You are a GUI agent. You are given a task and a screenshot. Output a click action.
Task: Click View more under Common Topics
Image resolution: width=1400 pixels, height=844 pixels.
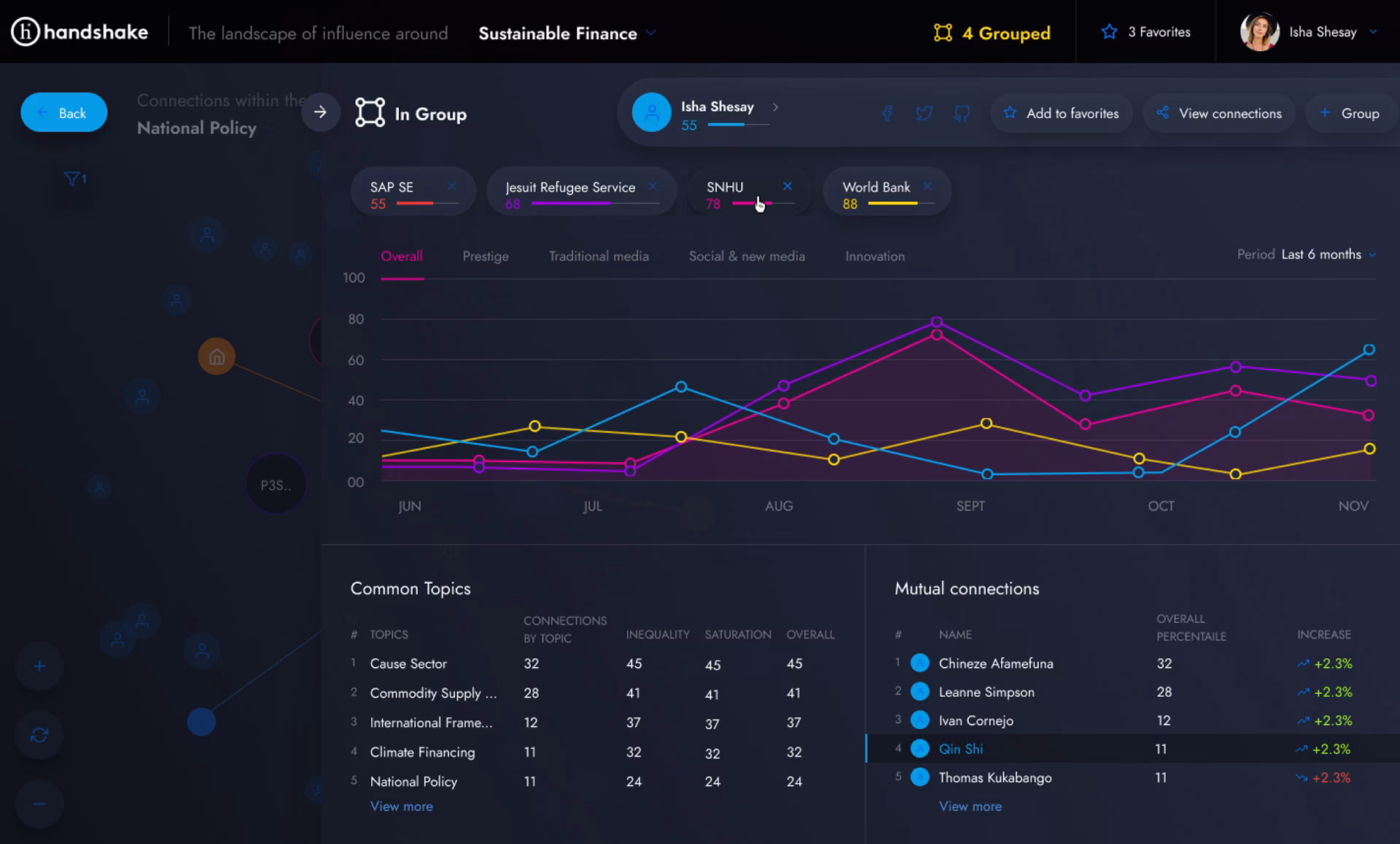click(401, 806)
